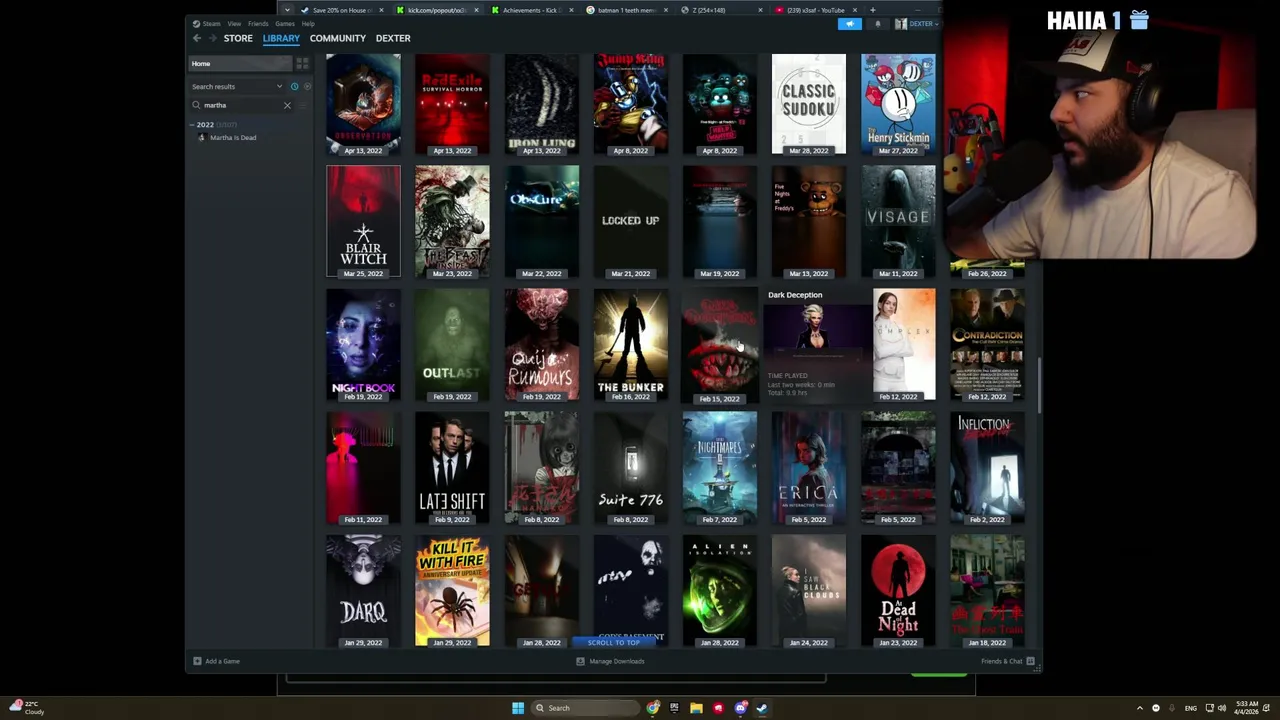
Task: Click the Add a Game plus icon
Action: (197, 661)
